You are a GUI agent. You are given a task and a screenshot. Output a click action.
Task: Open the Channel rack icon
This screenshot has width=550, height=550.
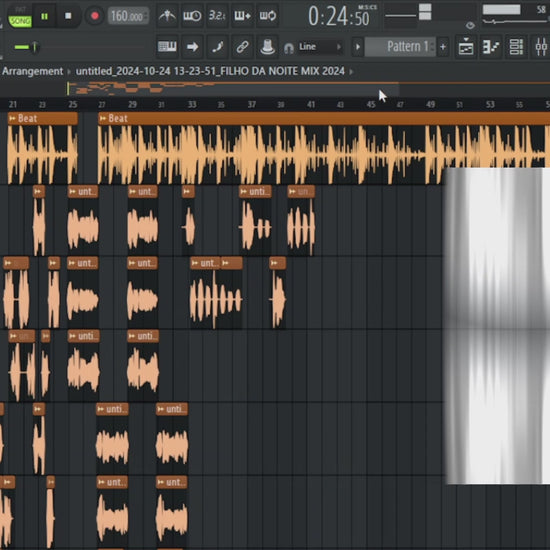516,47
